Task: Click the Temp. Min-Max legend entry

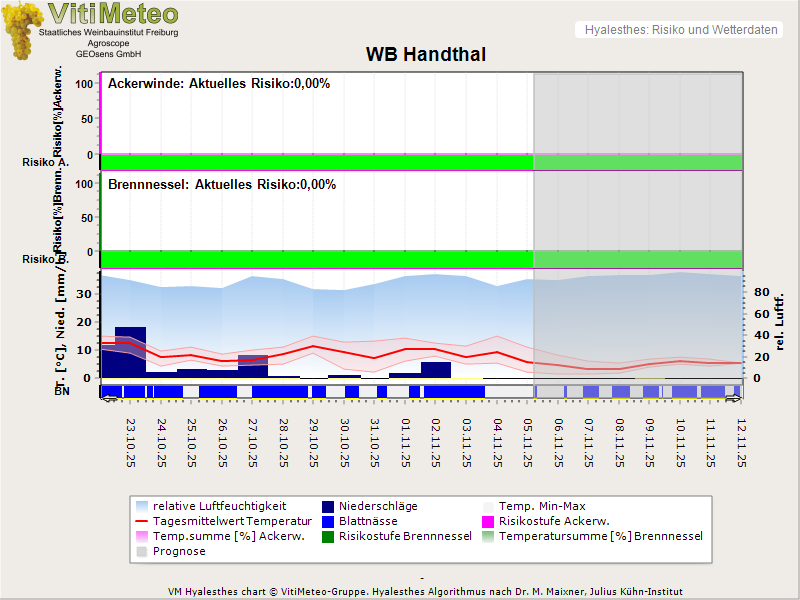Action: pyautogui.click(x=539, y=506)
